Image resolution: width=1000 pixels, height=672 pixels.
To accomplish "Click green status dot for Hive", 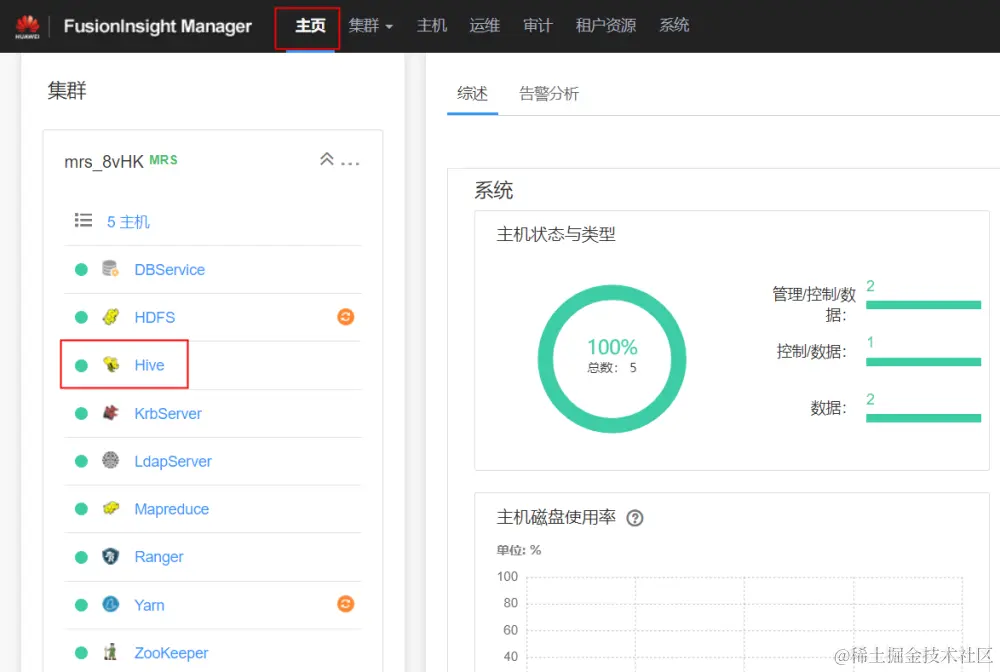I will [x=81, y=365].
